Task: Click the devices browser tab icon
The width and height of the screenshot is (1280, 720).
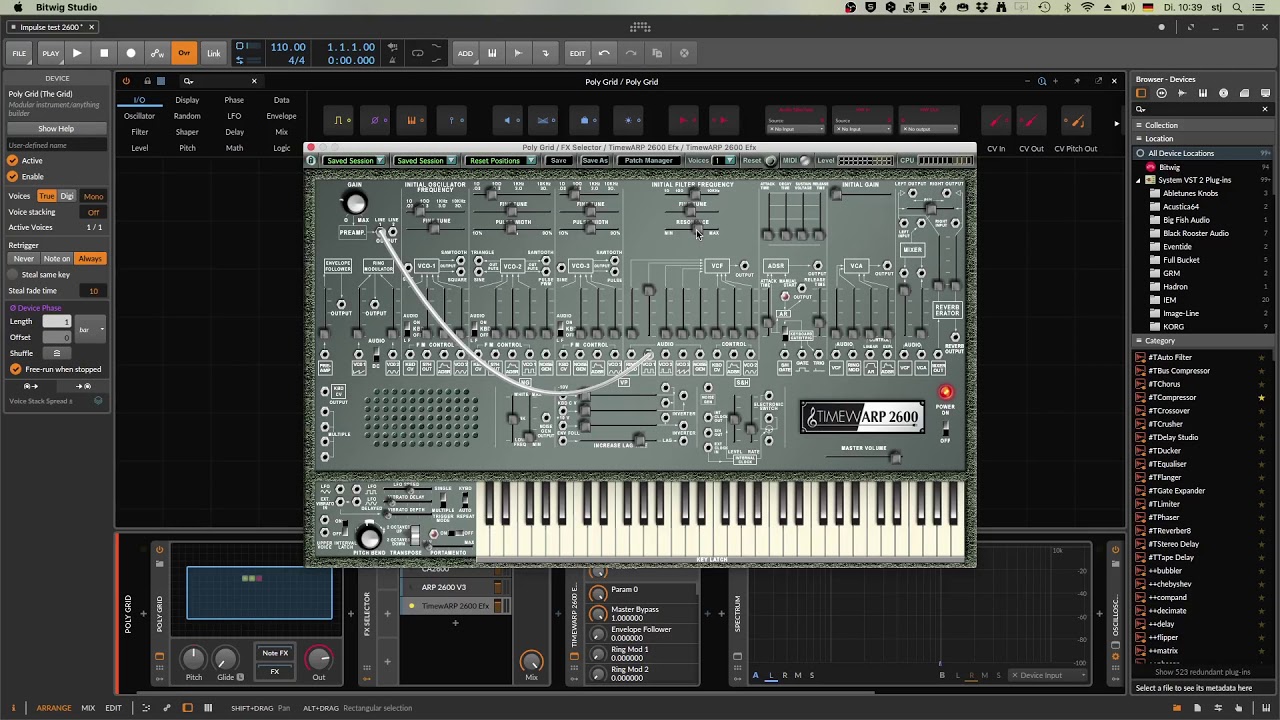Action: tap(1141, 93)
